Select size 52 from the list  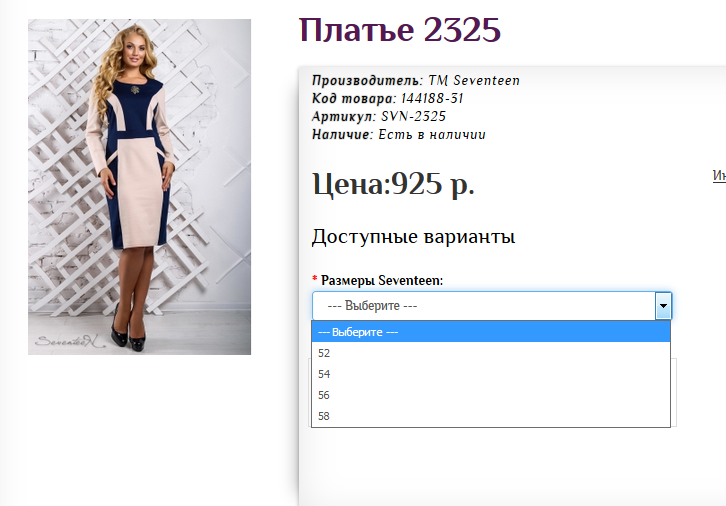pyautogui.click(x=491, y=353)
